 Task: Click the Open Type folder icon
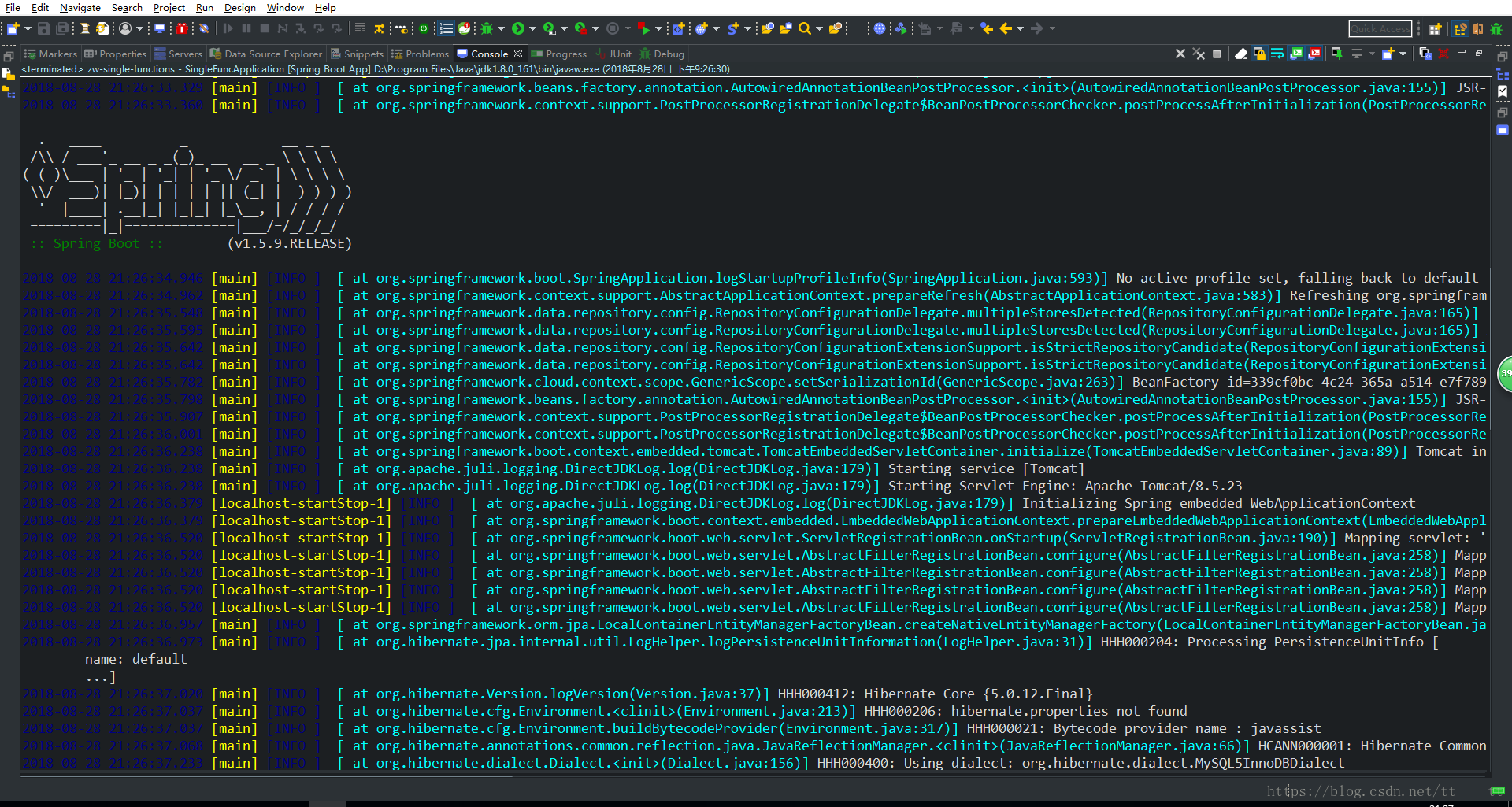click(767, 29)
